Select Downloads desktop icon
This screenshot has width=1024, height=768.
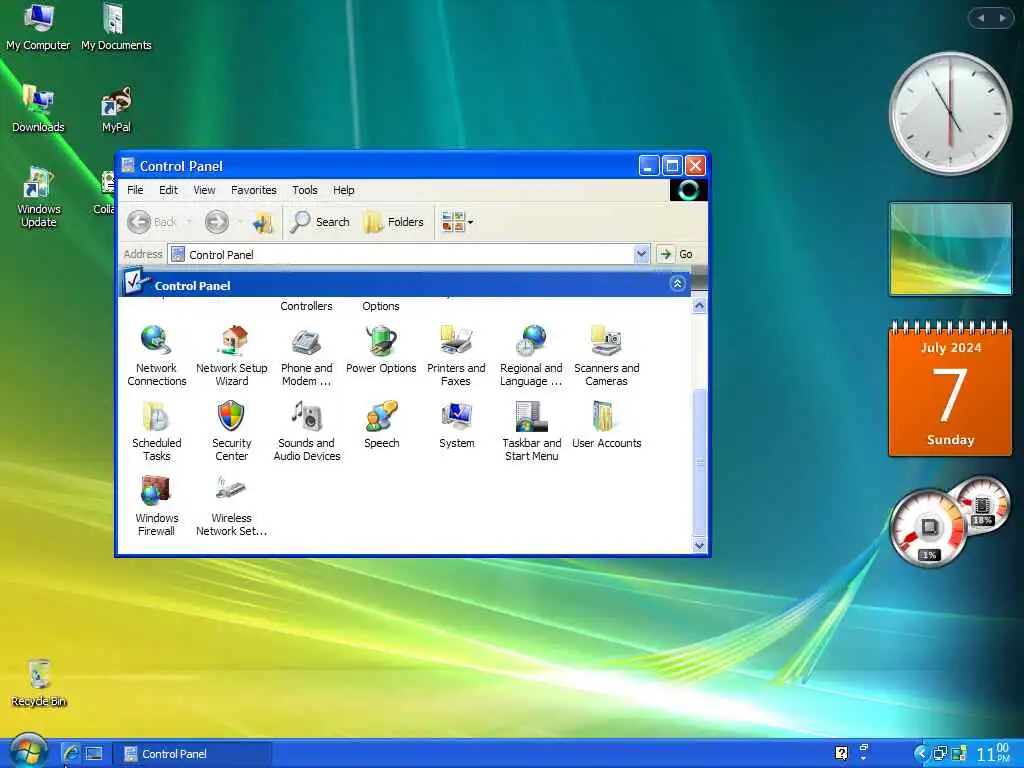(x=38, y=109)
